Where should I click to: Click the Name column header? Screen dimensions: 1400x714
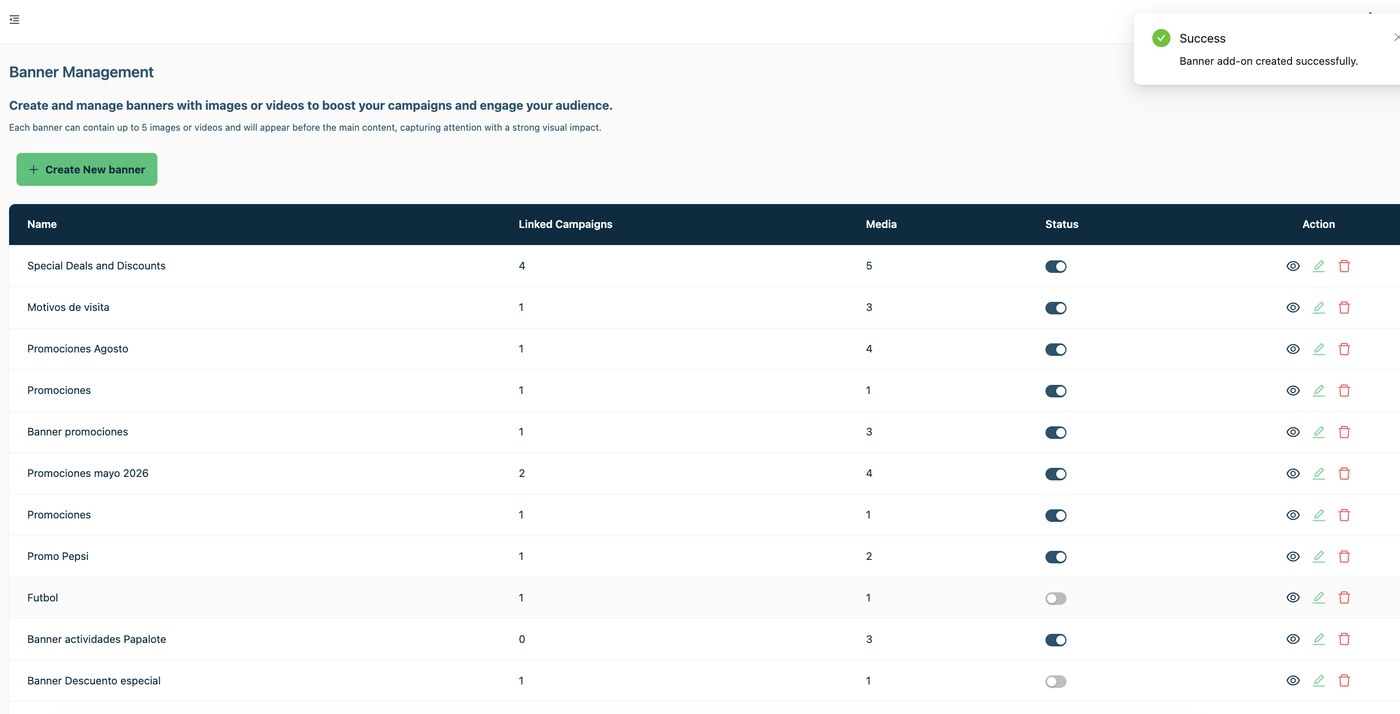coord(42,224)
